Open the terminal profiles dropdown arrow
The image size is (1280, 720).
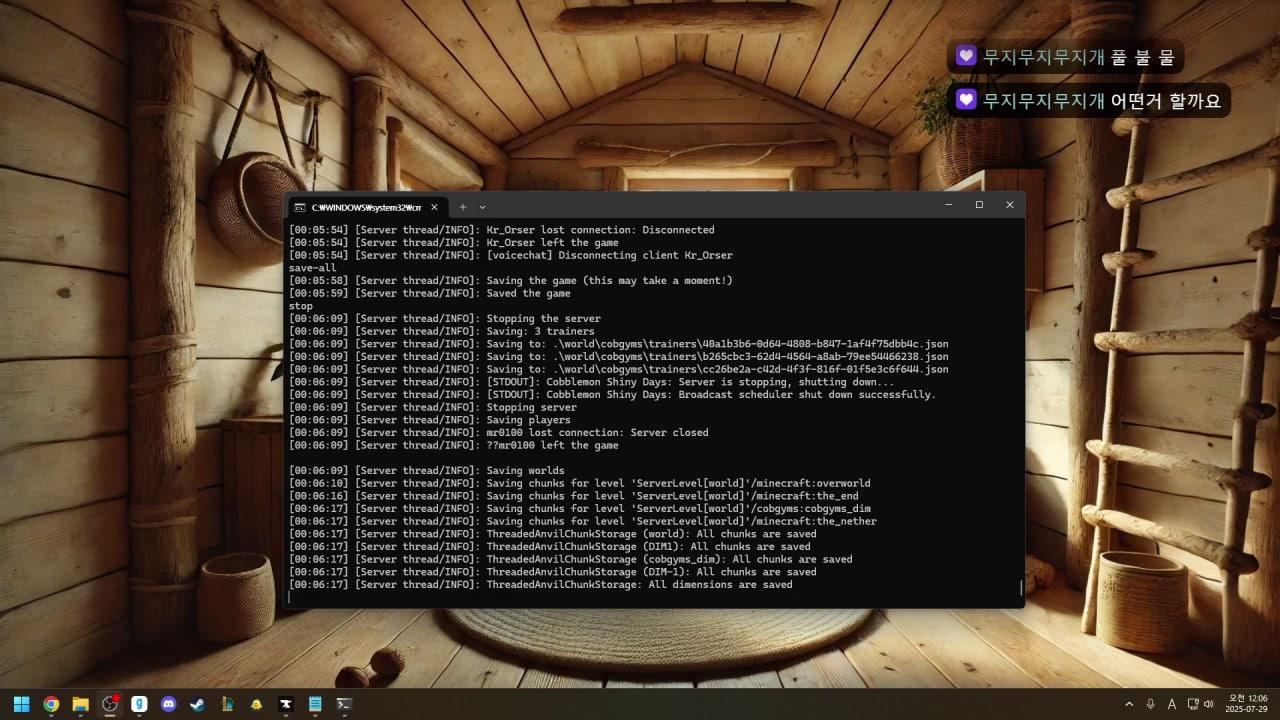point(482,207)
